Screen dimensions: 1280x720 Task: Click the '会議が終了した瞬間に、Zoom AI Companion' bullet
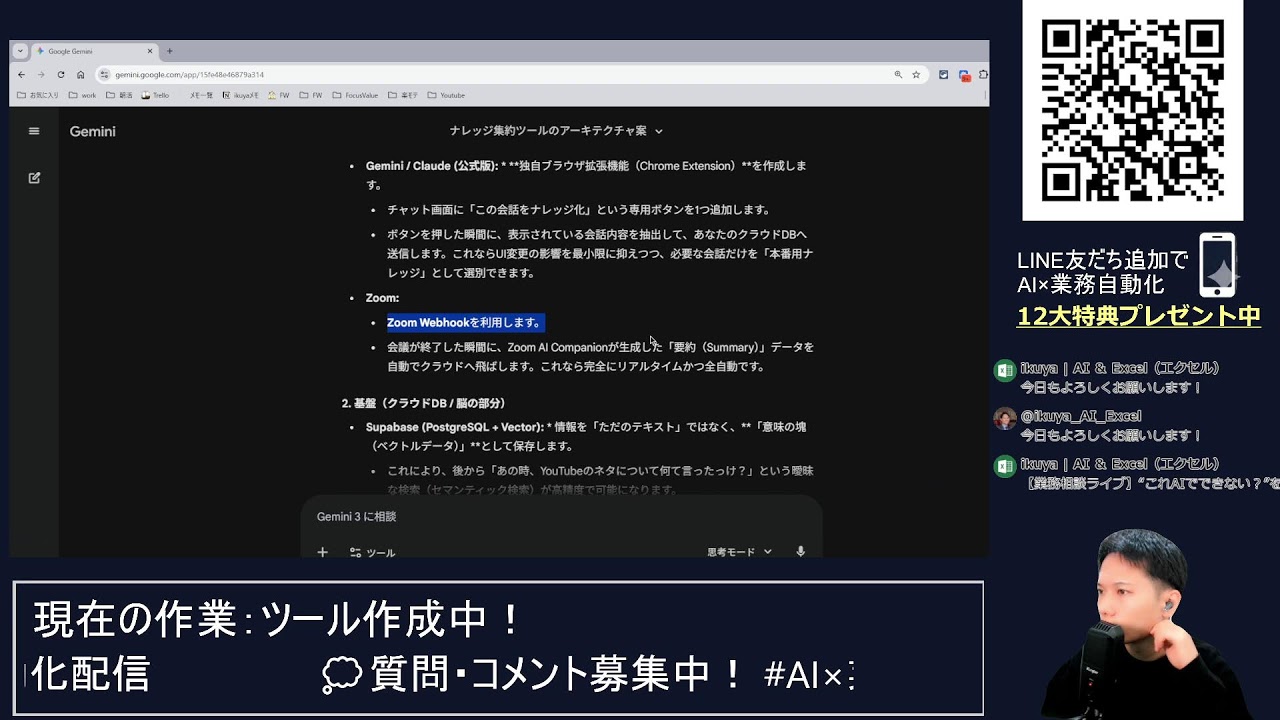[x=600, y=357]
